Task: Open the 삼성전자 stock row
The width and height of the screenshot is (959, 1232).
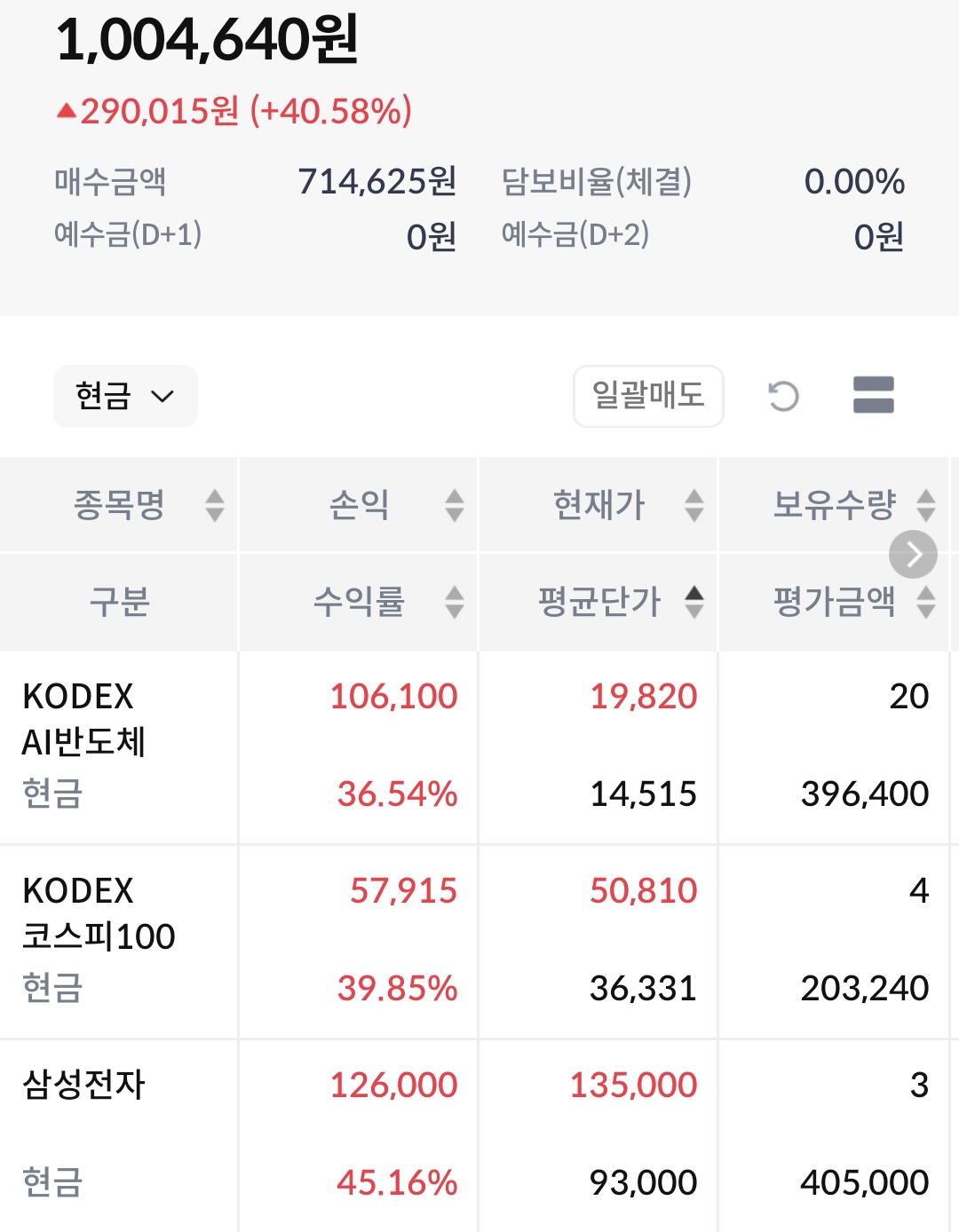Action: [x=83, y=1085]
